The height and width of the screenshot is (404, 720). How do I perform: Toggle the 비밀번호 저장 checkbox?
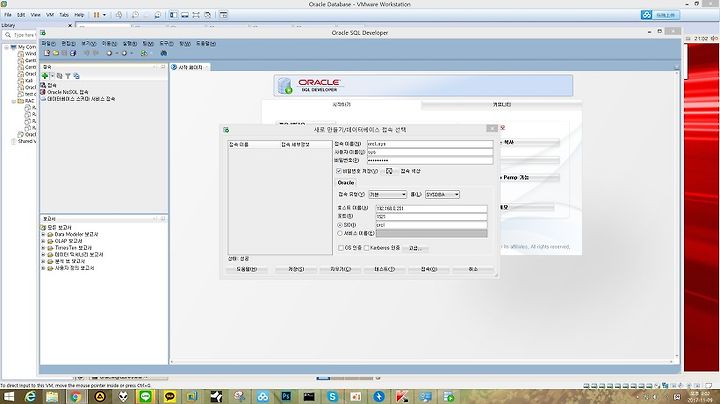point(339,171)
